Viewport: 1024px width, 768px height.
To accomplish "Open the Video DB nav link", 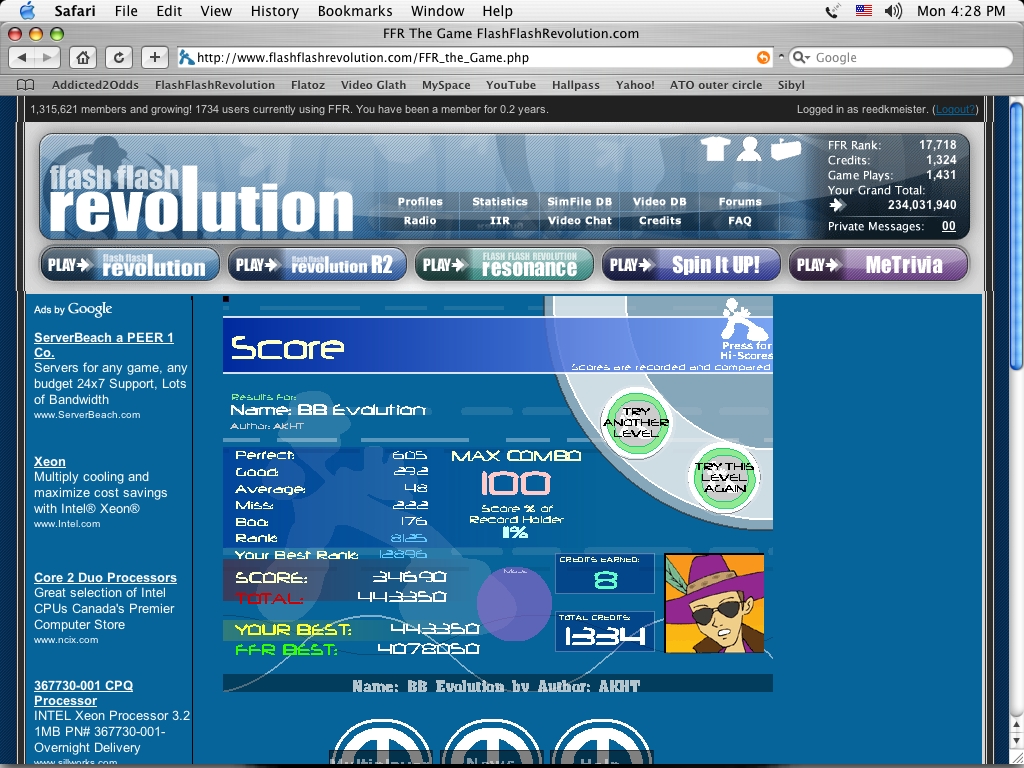I will pos(660,202).
